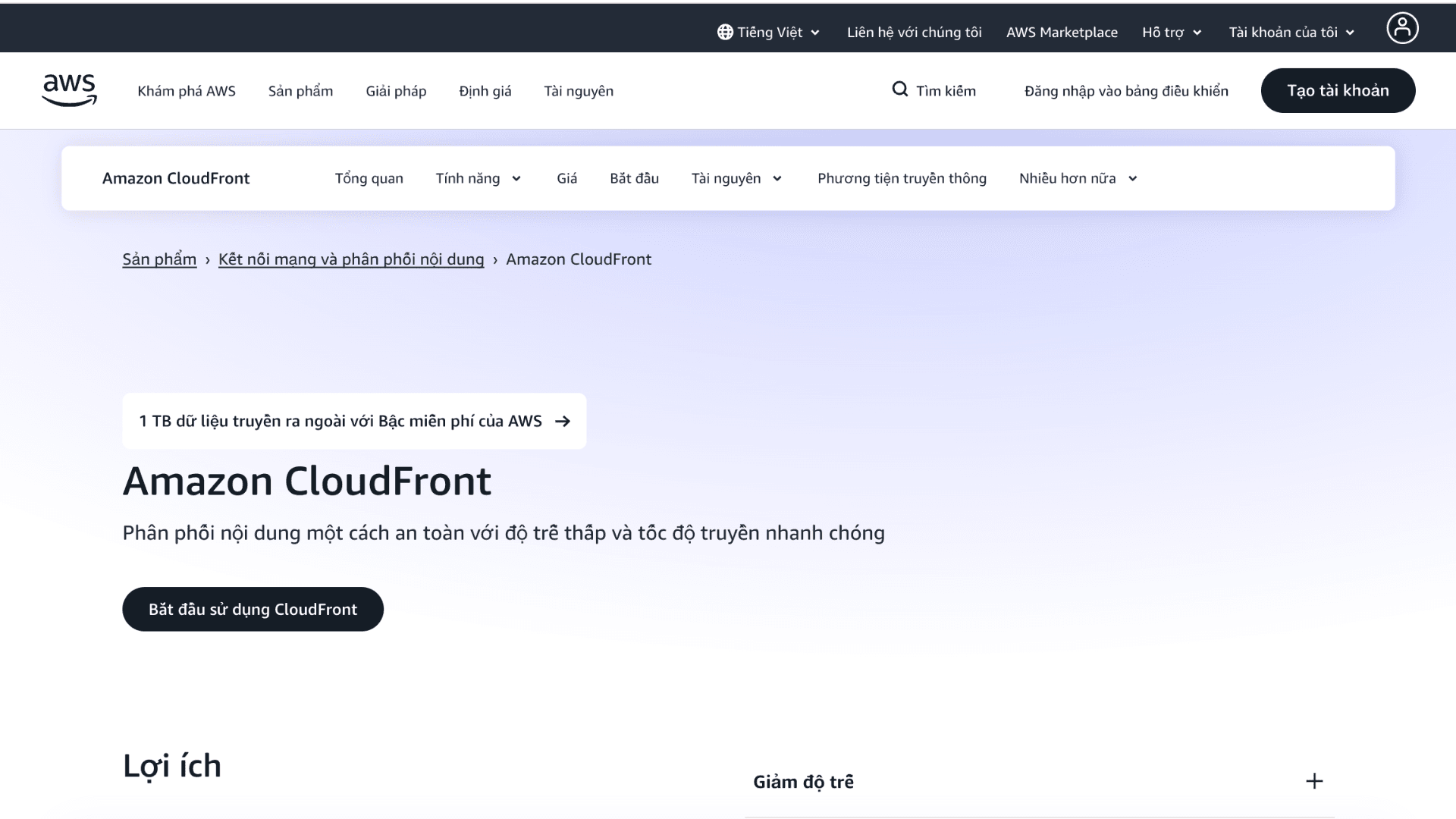This screenshot has width=1456, height=819.
Task: Open the Sản phẩm top menu
Action: (300, 91)
